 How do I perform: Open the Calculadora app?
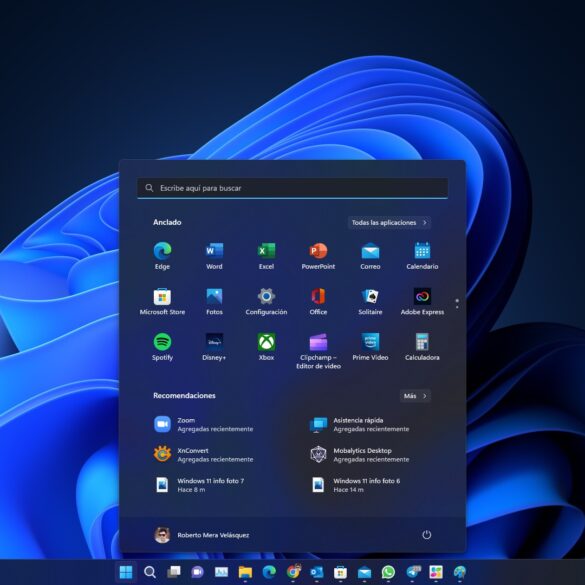422,347
